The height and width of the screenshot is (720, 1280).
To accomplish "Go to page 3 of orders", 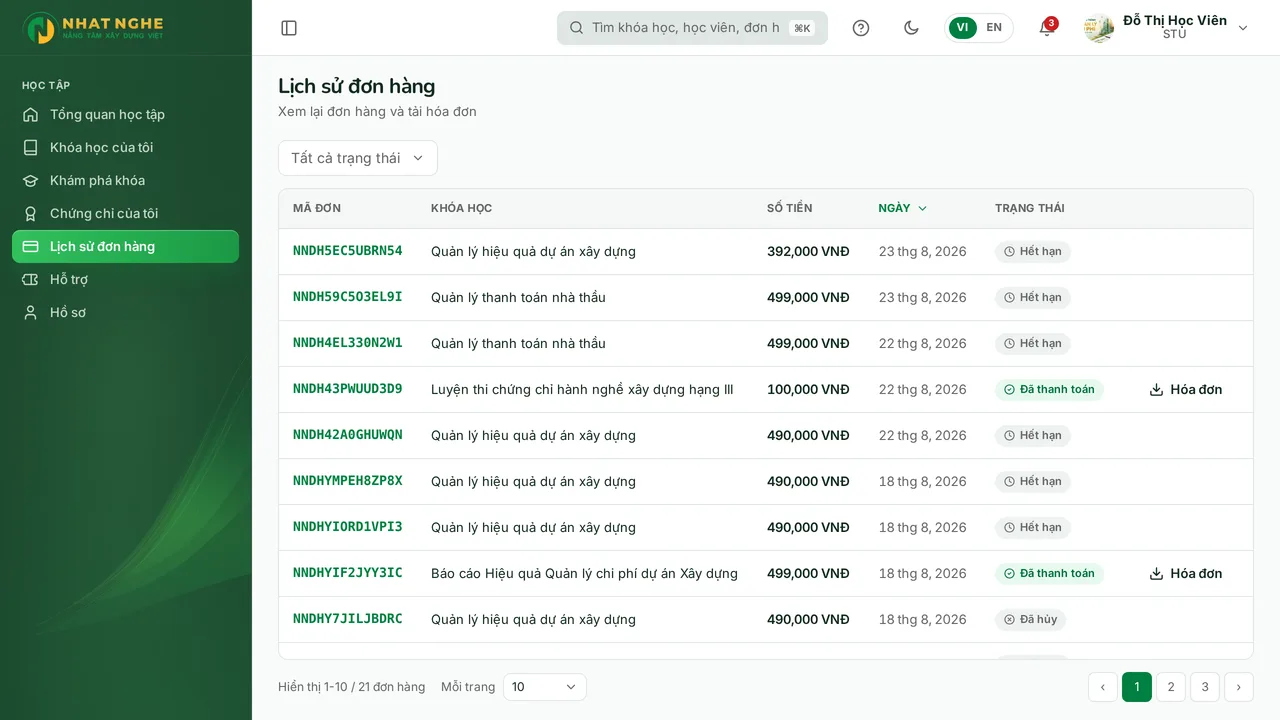I will coord(1205,687).
